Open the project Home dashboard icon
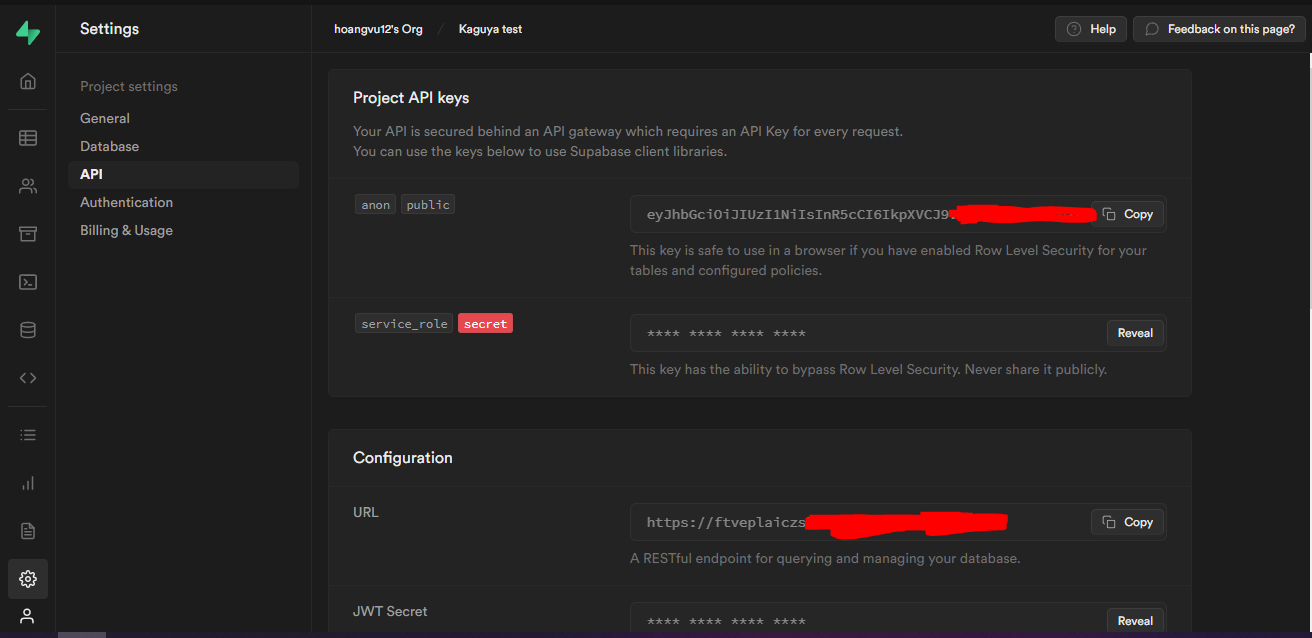 coord(27,81)
